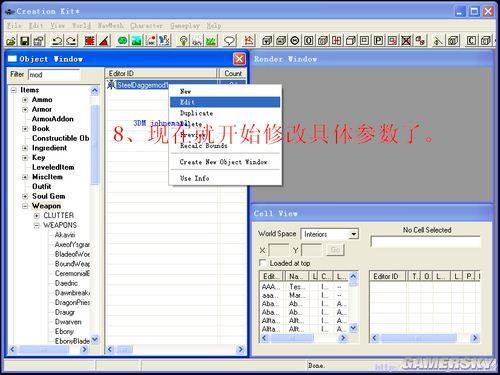This screenshot has height=375, width=500.
Task: Click the boxed letter C toolbar icon
Action: [471, 41]
